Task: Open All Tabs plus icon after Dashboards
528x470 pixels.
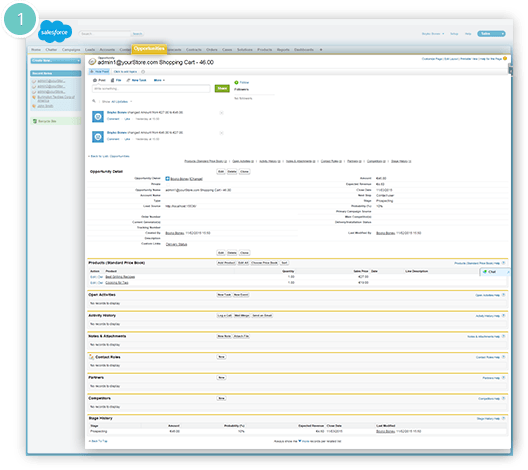Action: [x=321, y=50]
